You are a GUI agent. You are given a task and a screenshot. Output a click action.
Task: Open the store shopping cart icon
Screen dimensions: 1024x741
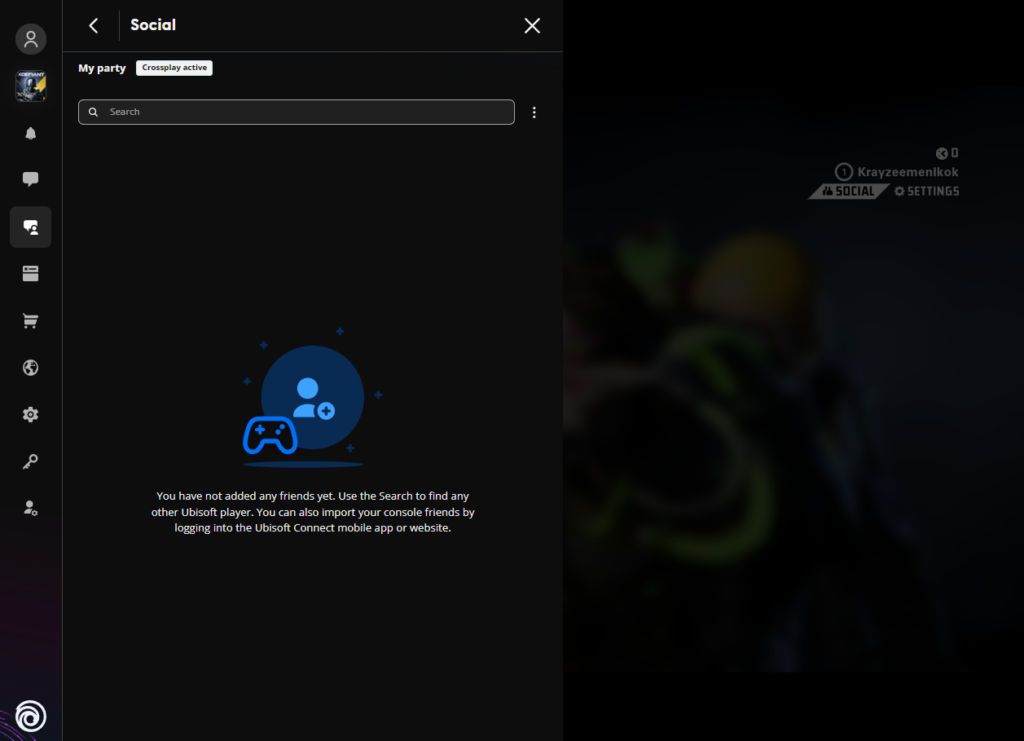[31, 321]
